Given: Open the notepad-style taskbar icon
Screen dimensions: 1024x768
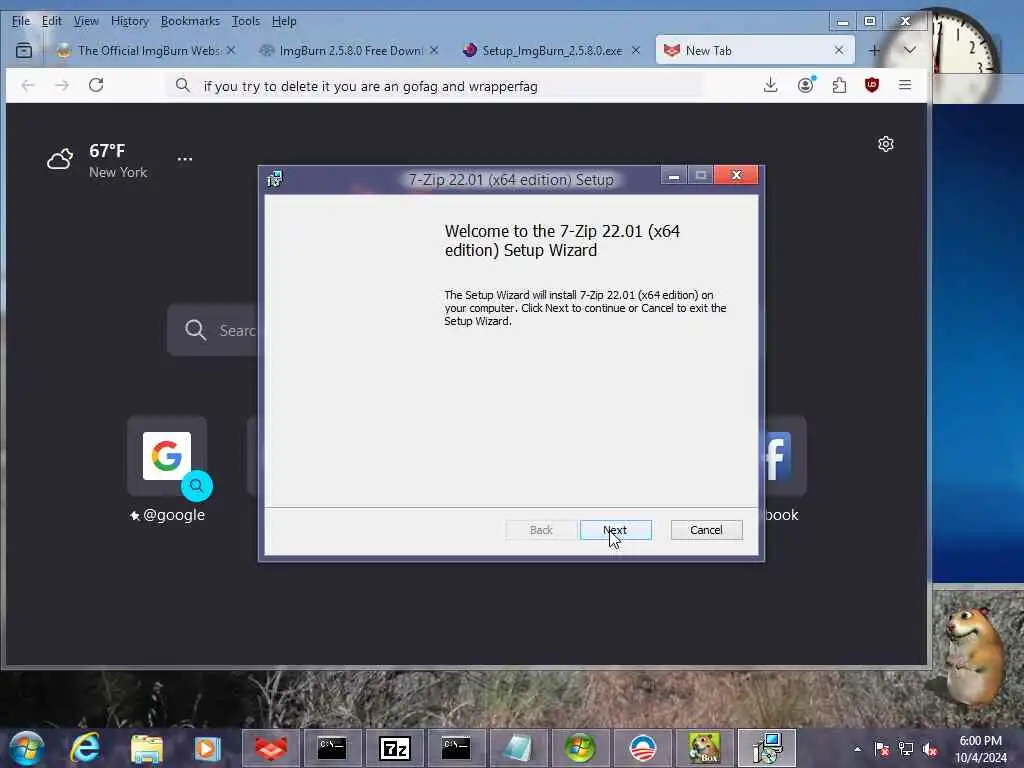Looking at the screenshot, I should click(x=518, y=748).
